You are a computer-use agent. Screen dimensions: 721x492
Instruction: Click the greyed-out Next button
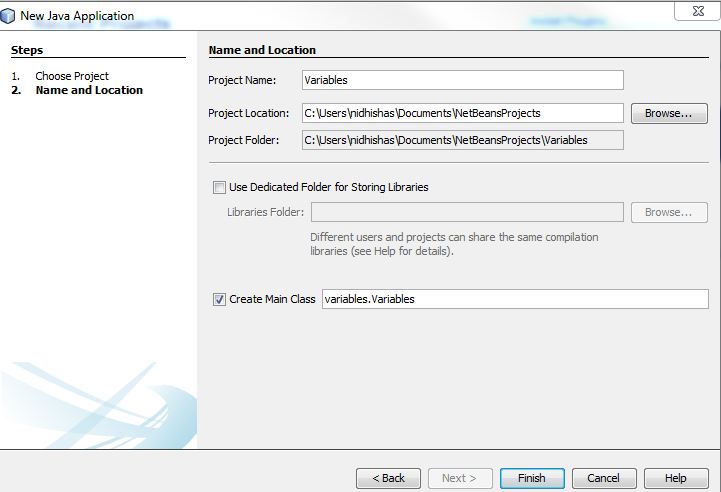point(460,478)
